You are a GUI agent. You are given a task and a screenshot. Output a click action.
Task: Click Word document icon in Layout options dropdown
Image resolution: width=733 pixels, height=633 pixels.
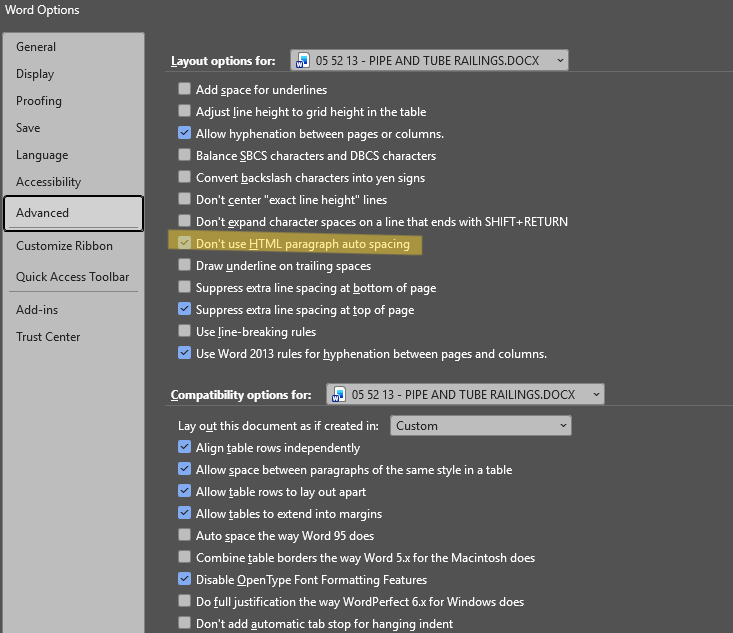coord(302,60)
